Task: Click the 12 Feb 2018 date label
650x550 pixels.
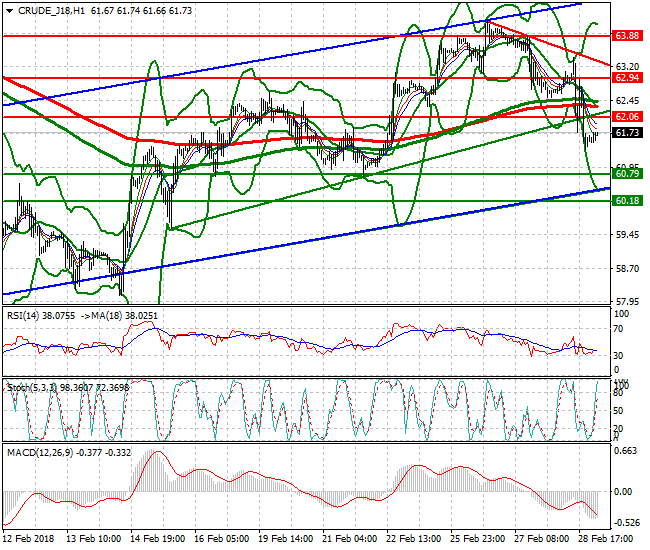Action: pyautogui.click(x=29, y=539)
